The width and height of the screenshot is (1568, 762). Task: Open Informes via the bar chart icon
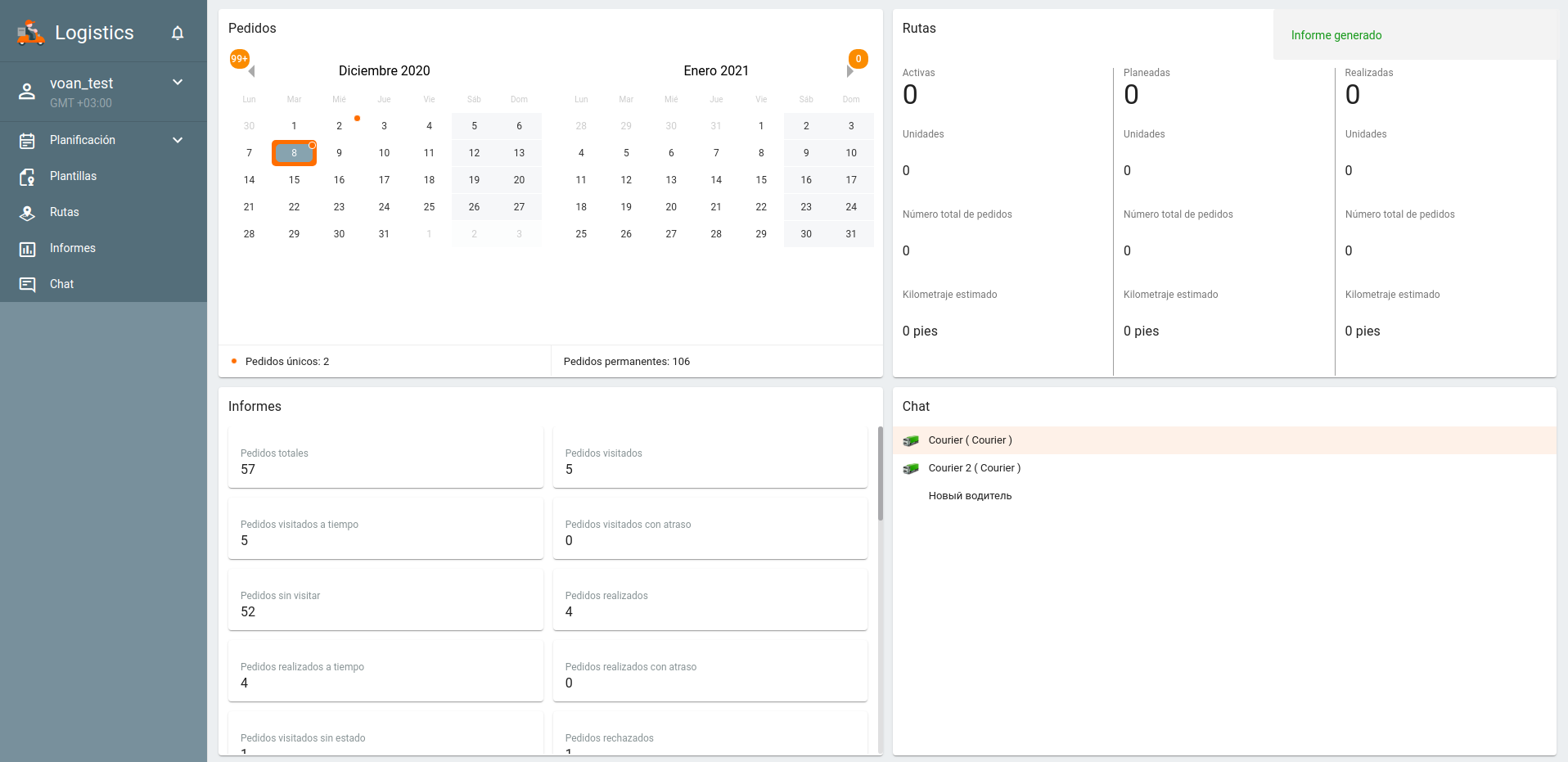(27, 248)
